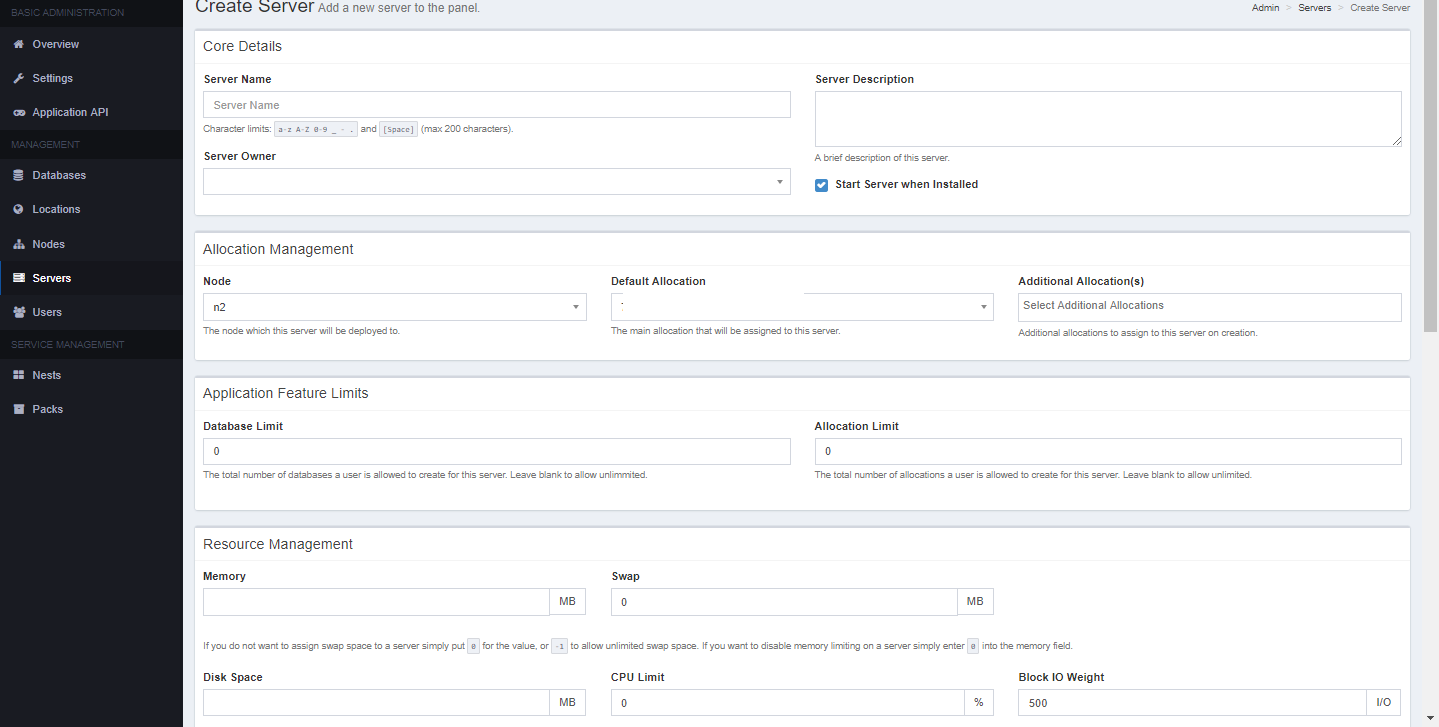Viewport: 1439px width, 727px height.
Task: Click the Locations globe icon
Action: point(18,210)
